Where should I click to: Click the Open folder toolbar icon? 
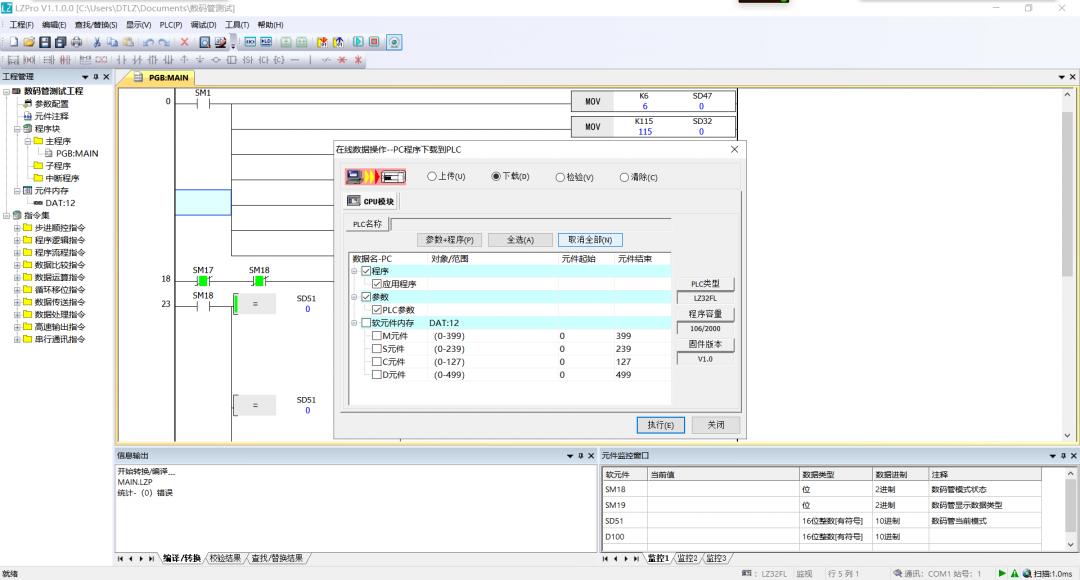coord(29,42)
